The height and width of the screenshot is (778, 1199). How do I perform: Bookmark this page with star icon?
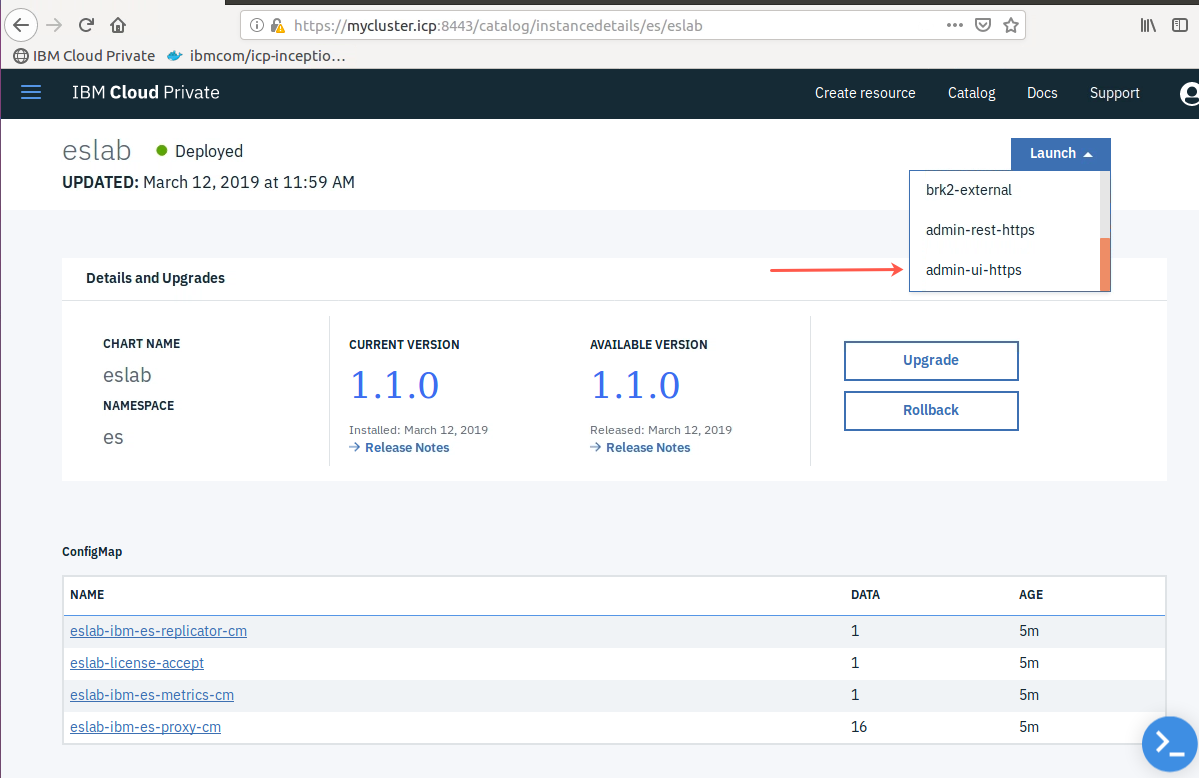pyautogui.click(x=1011, y=25)
